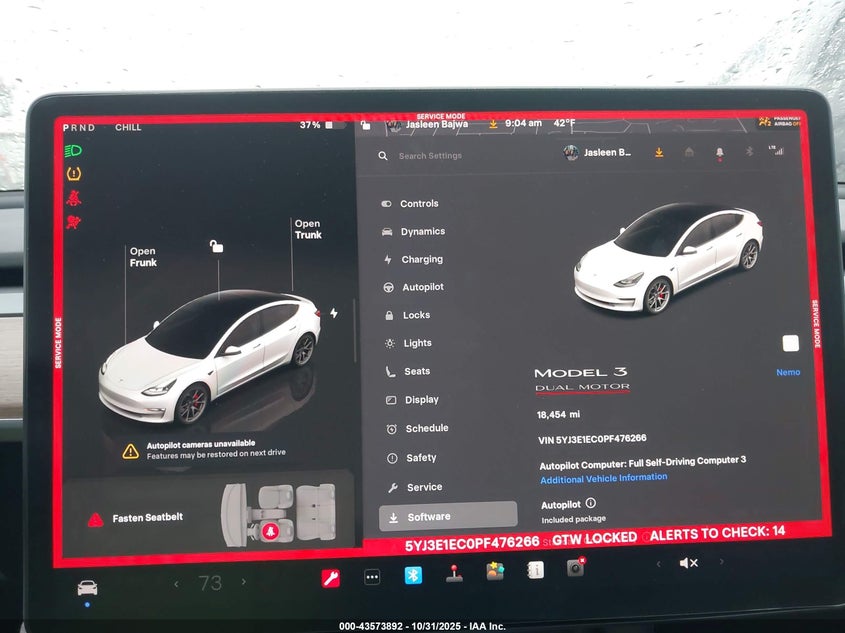
Task: Open the Jasleen B... profile dropdown
Action: 597,152
